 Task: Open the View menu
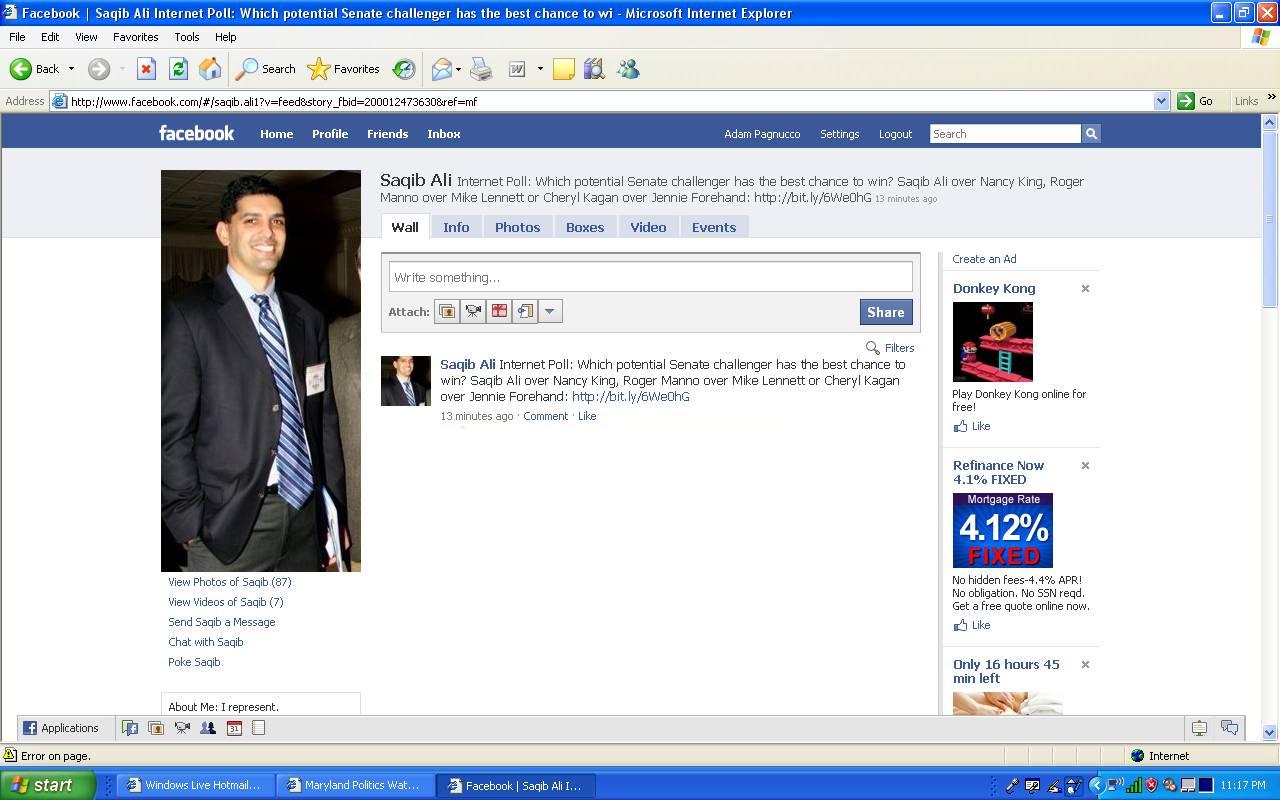click(86, 37)
